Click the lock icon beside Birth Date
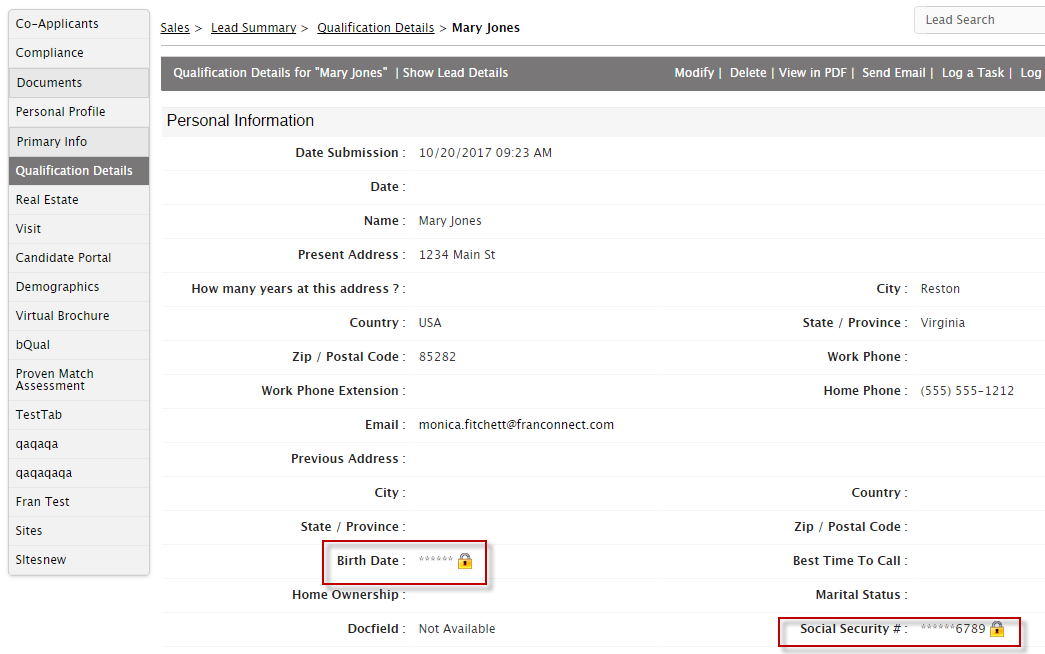Viewport: 1045px width, 654px height. pyautogui.click(x=465, y=561)
